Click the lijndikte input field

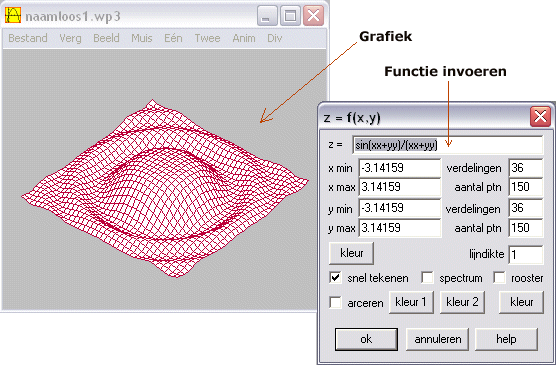pos(526,255)
